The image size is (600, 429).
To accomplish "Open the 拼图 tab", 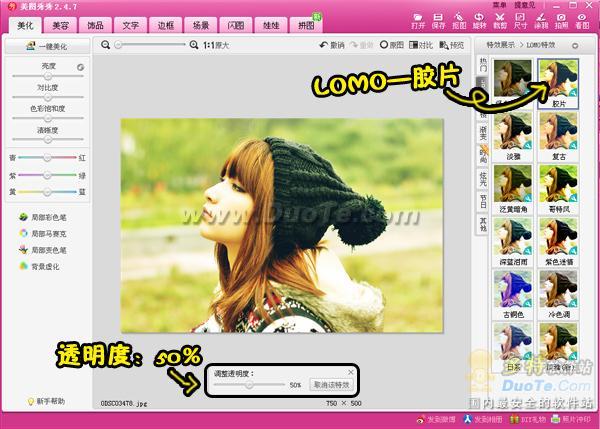I will pyautogui.click(x=306, y=25).
